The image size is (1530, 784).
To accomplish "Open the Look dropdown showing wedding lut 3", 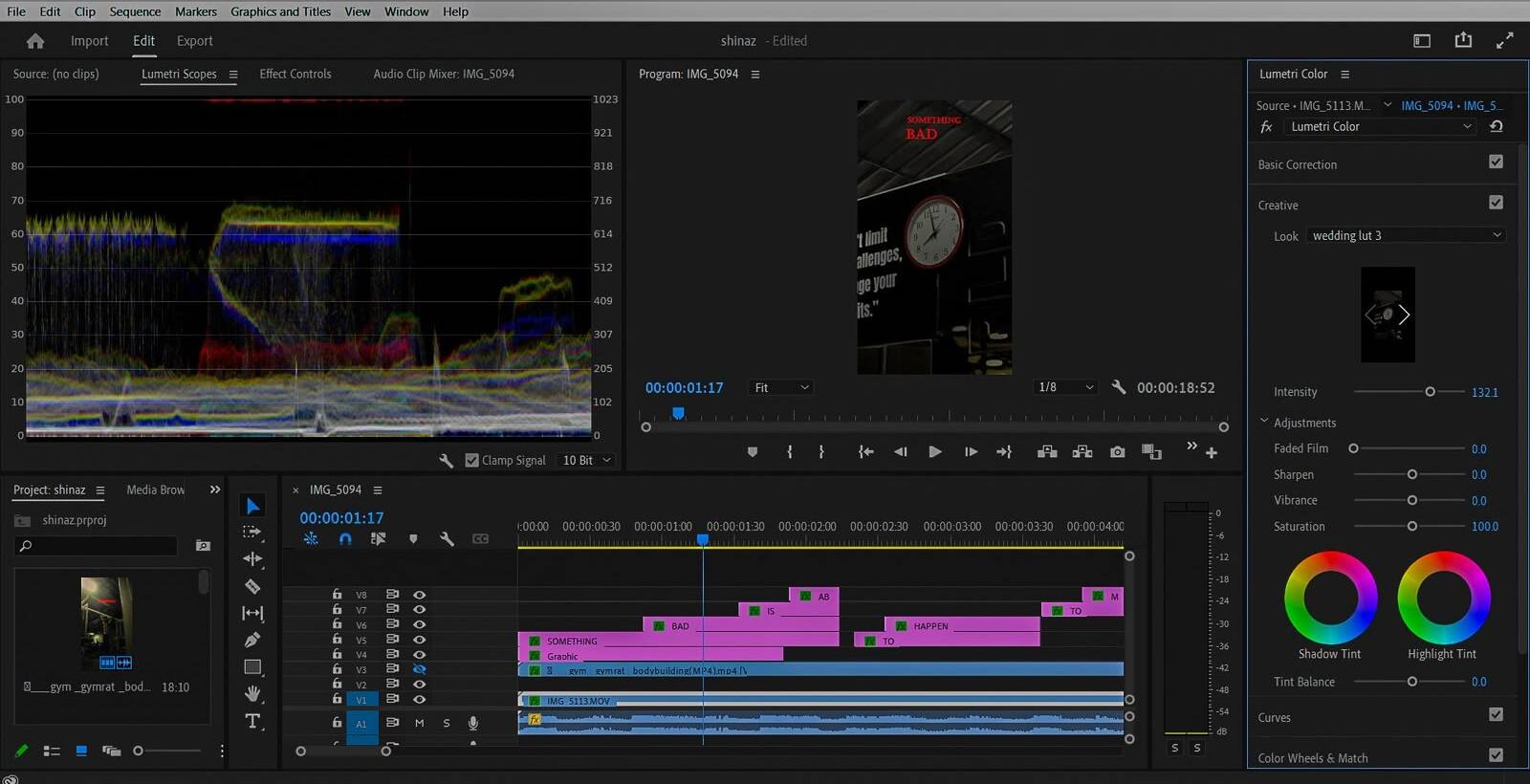I will (x=1406, y=235).
